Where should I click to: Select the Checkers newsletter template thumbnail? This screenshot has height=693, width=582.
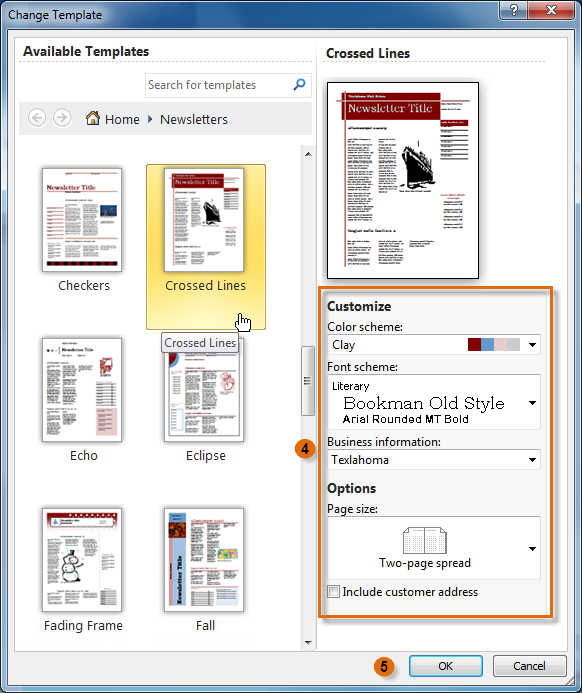click(82, 220)
